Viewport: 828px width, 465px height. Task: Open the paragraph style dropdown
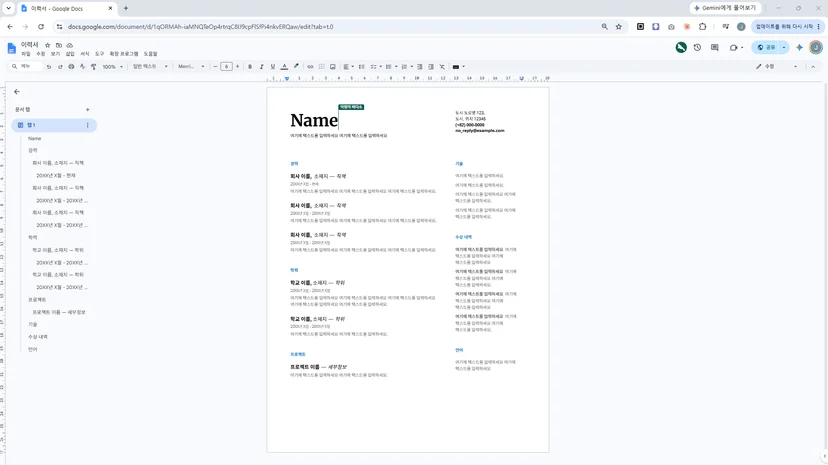tap(150, 67)
